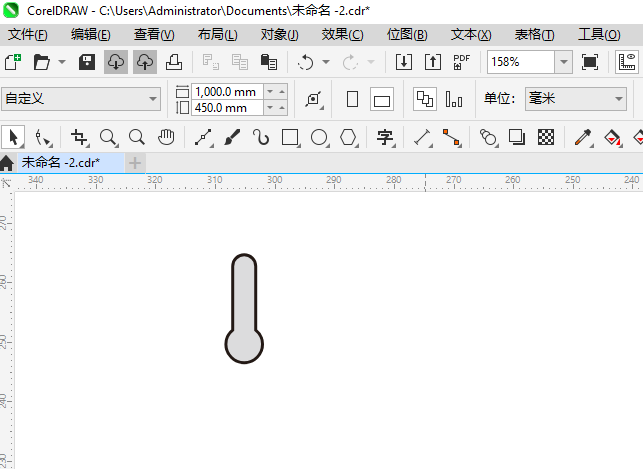
Task: Toggle full-screen preview icon
Action: click(590, 62)
